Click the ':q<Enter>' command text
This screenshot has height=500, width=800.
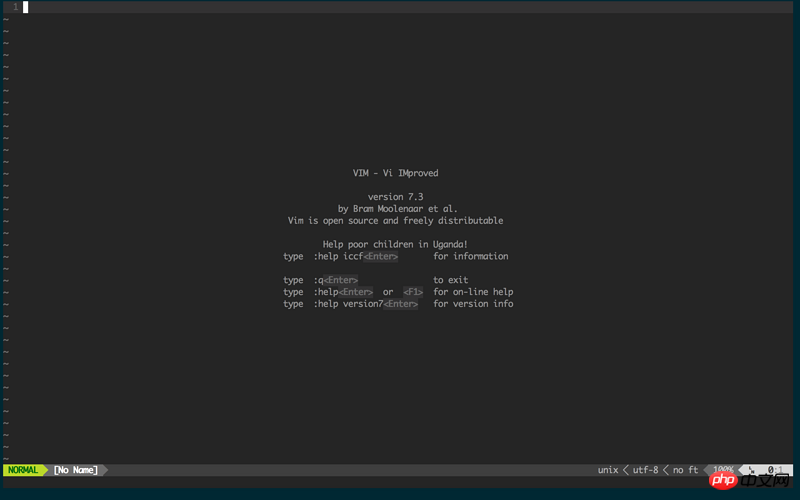click(x=336, y=280)
